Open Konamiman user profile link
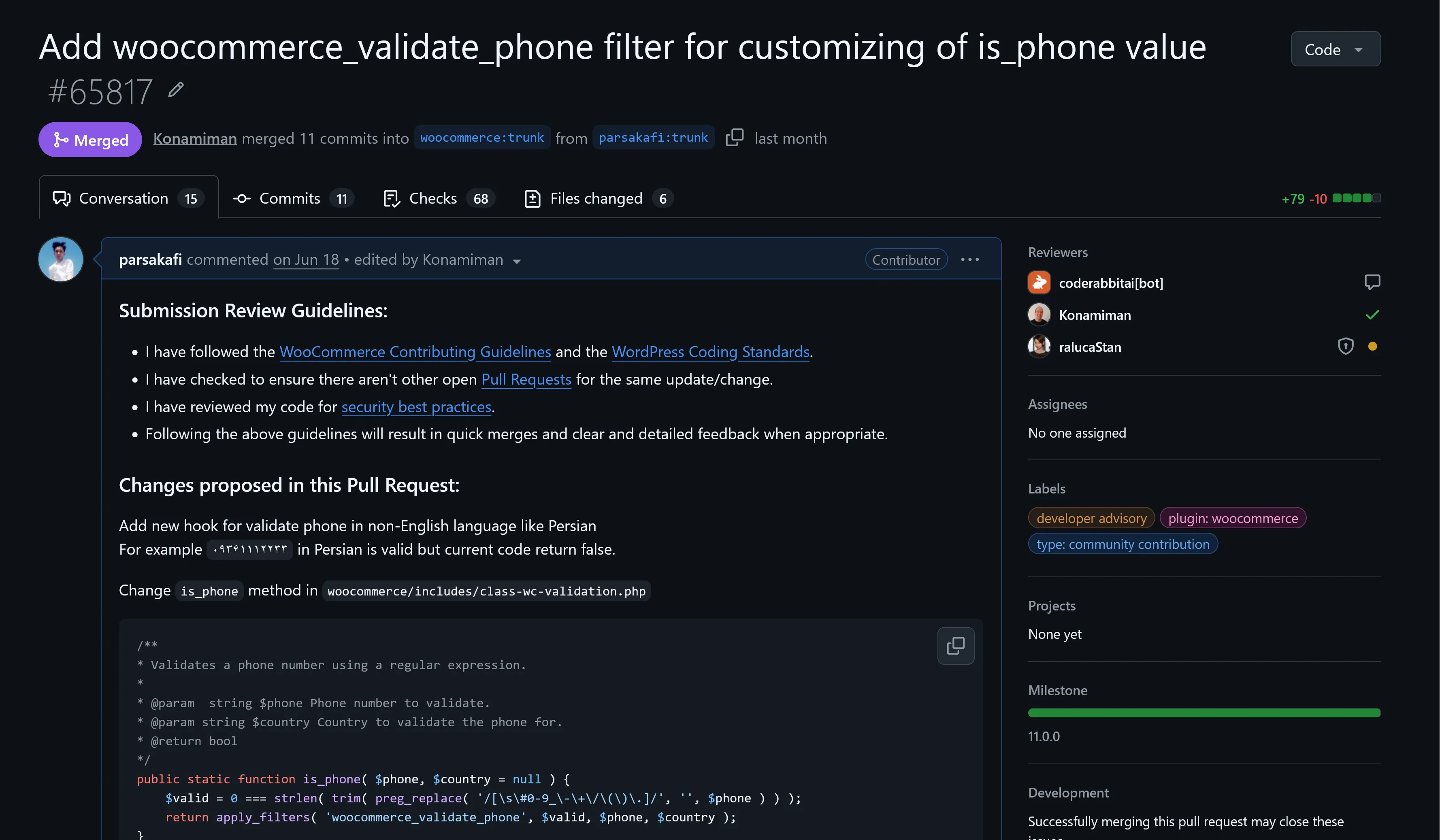 coord(195,138)
